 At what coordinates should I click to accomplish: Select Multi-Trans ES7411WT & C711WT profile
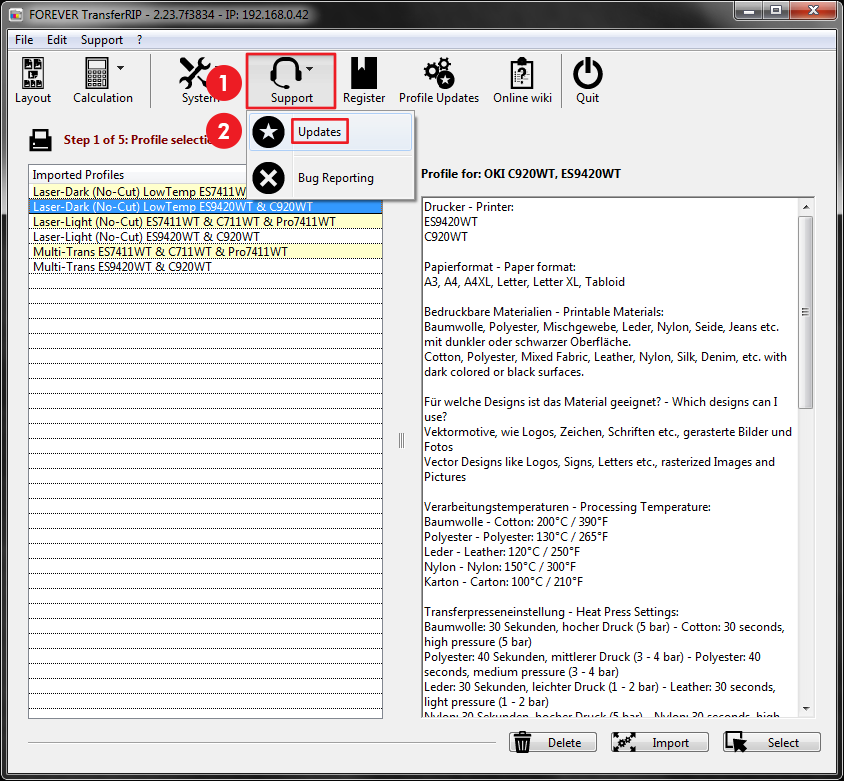point(206,252)
